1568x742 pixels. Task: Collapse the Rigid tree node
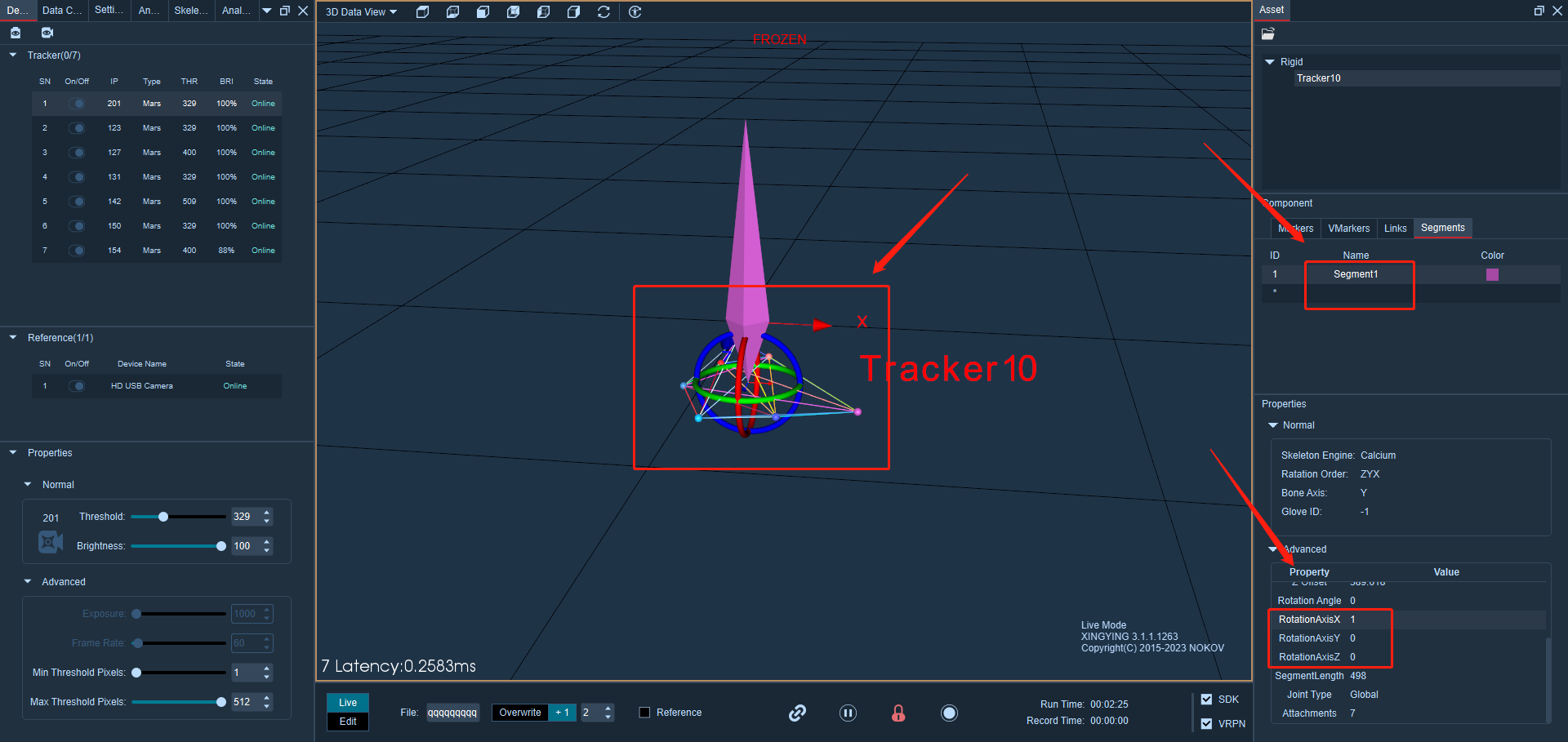click(x=1269, y=62)
